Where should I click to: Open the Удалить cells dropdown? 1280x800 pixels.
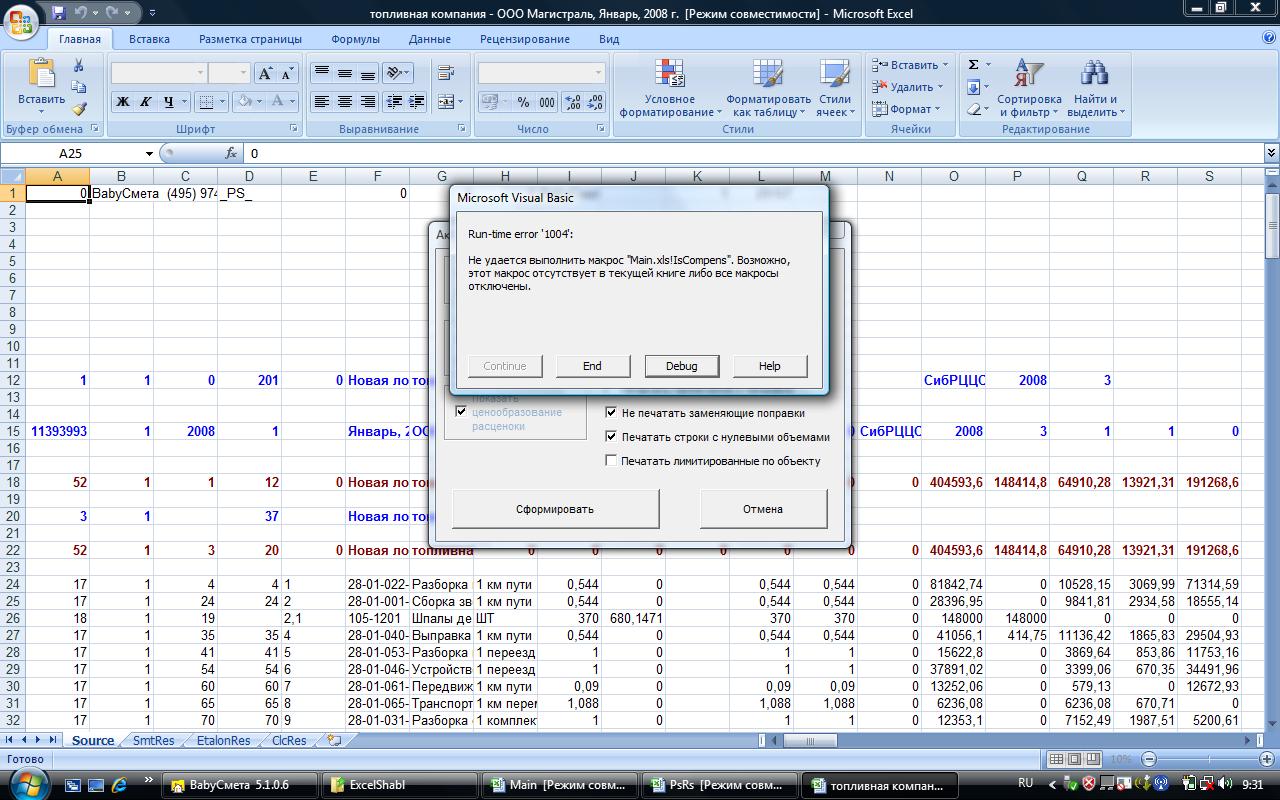pyautogui.click(x=908, y=87)
